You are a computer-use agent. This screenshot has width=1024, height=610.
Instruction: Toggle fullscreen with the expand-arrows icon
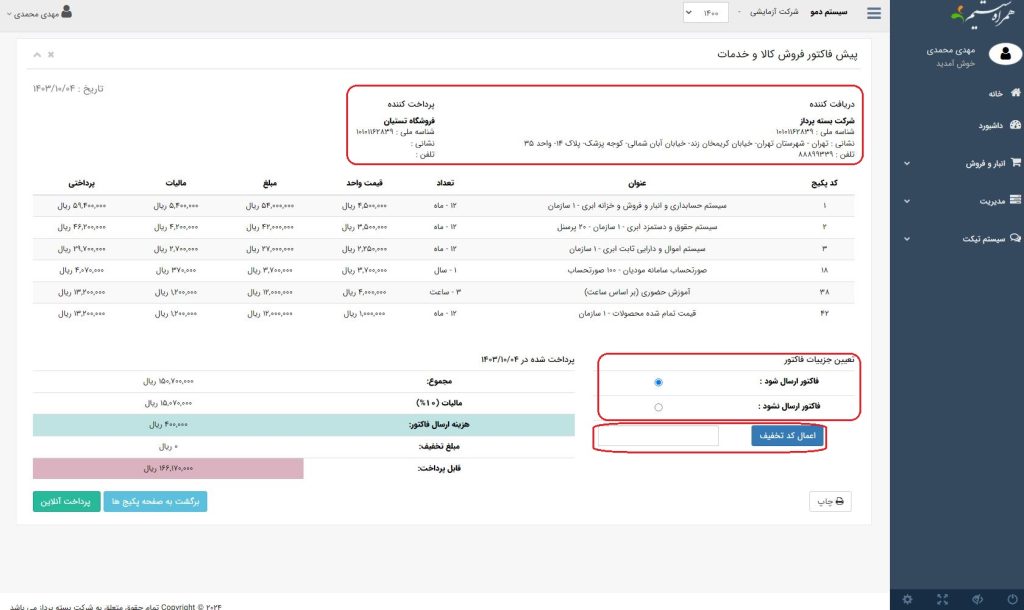click(x=942, y=599)
